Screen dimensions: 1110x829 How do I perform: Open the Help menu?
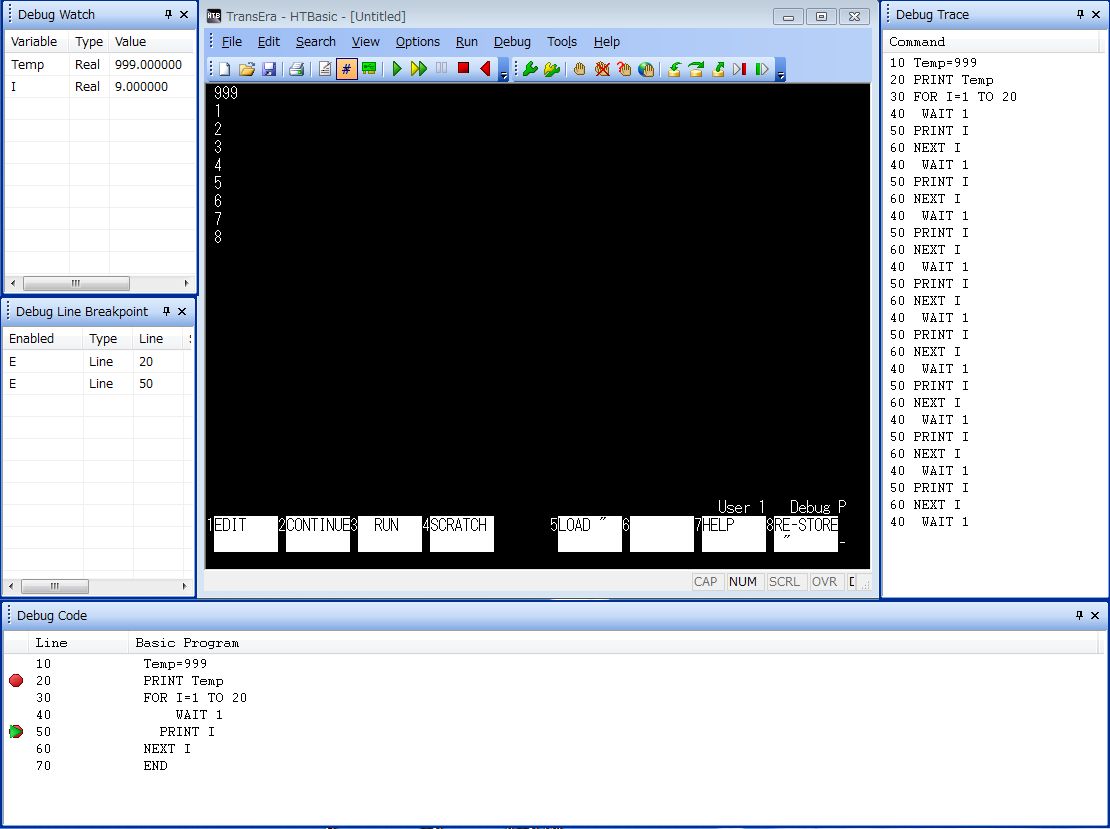[x=607, y=42]
